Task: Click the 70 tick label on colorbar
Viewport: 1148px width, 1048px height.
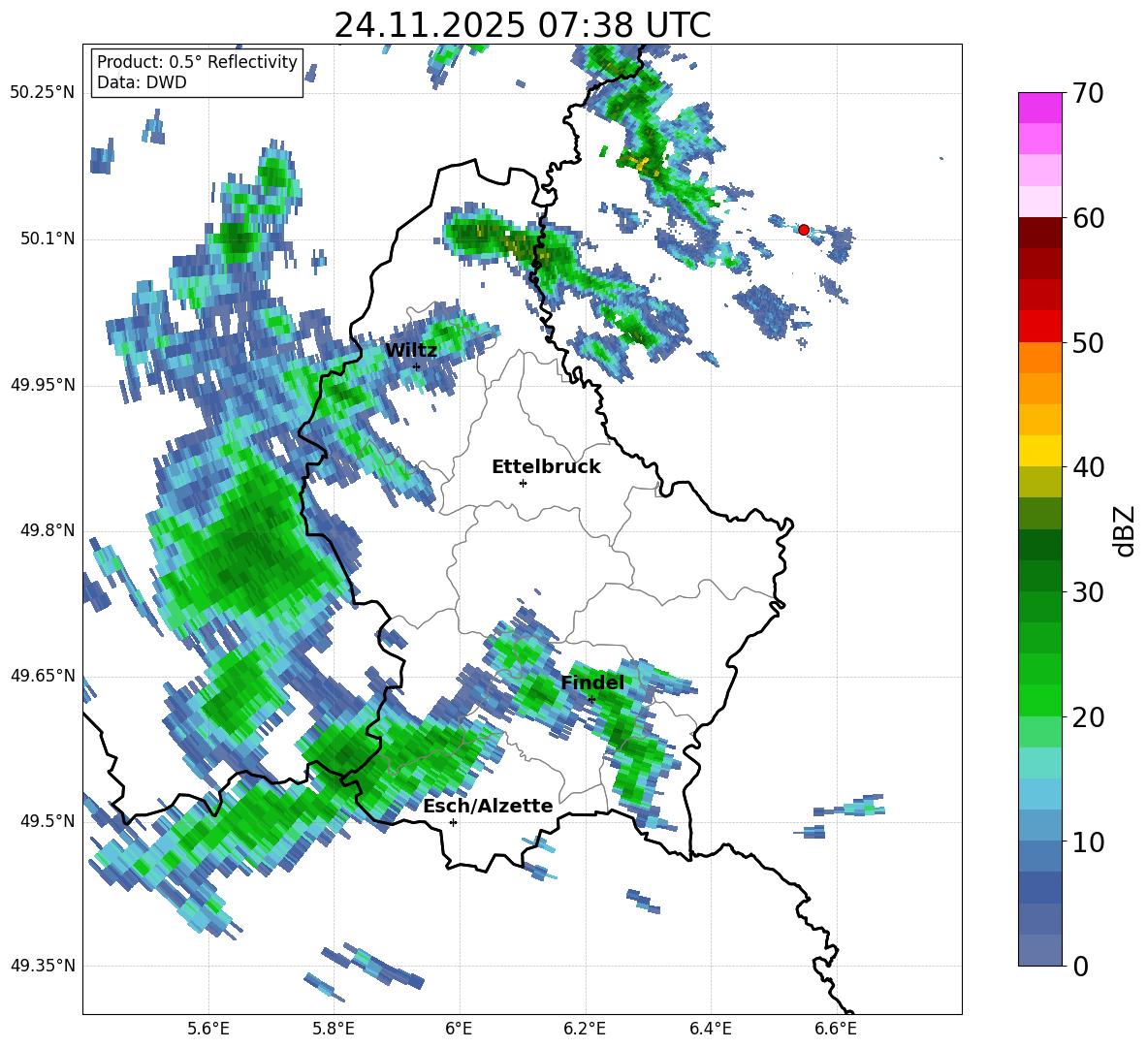Action: point(1088,93)
